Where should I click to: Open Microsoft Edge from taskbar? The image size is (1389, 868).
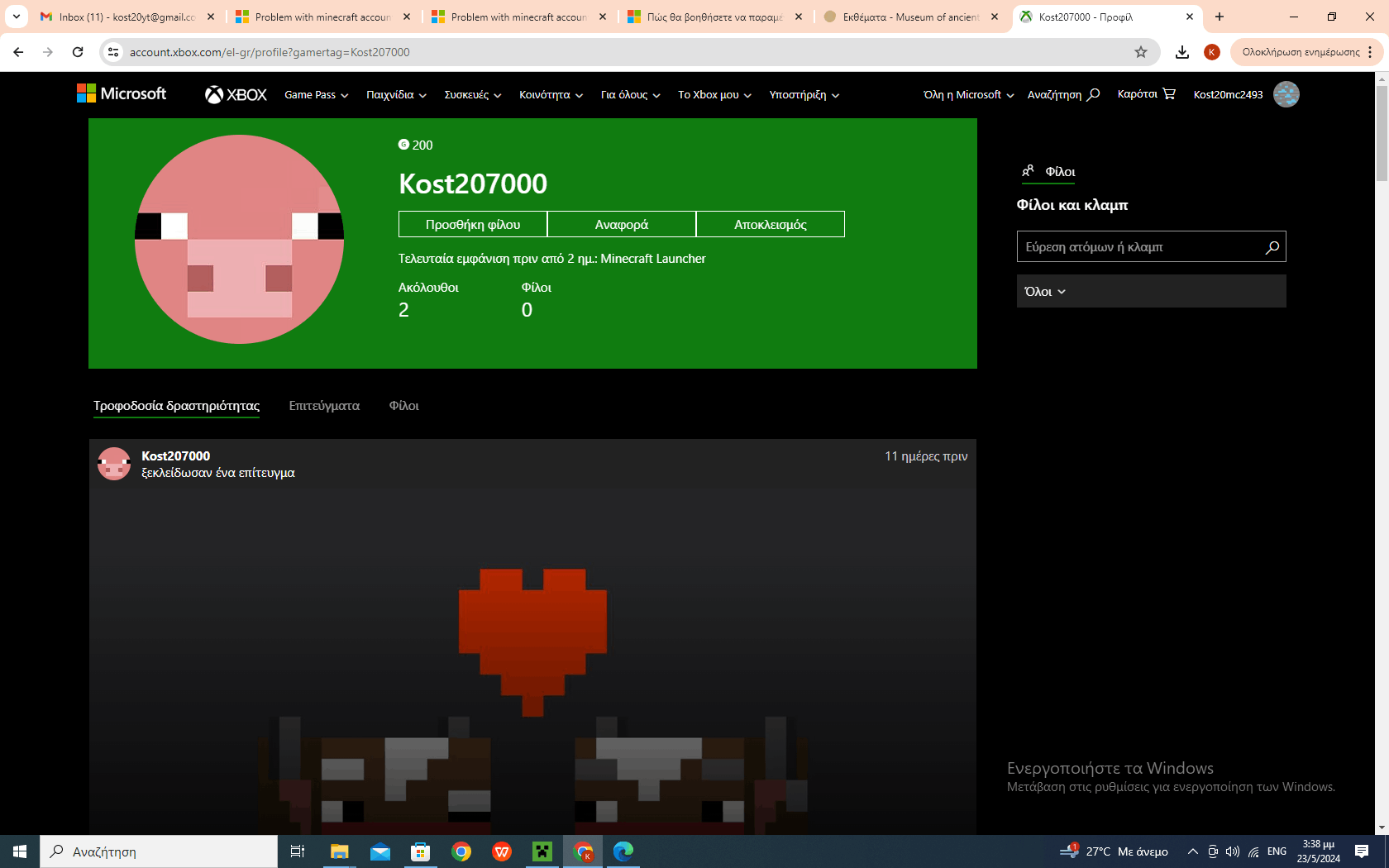coord(623,851)
